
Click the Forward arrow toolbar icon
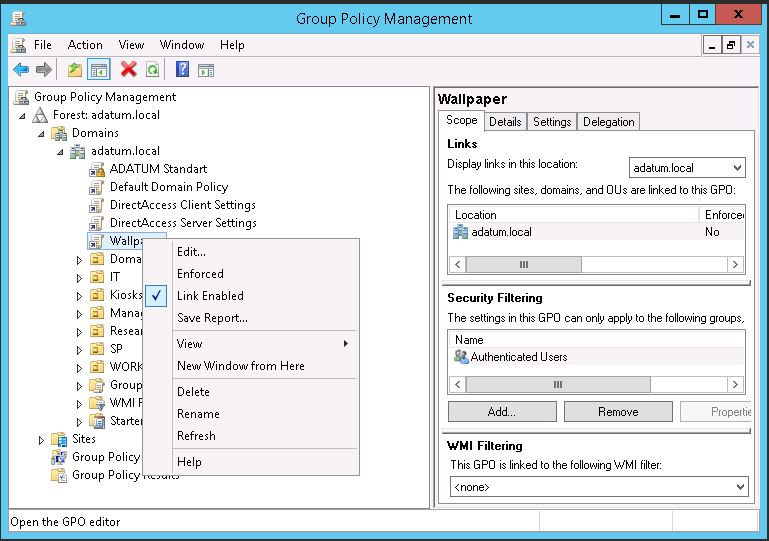click(44, 70)
